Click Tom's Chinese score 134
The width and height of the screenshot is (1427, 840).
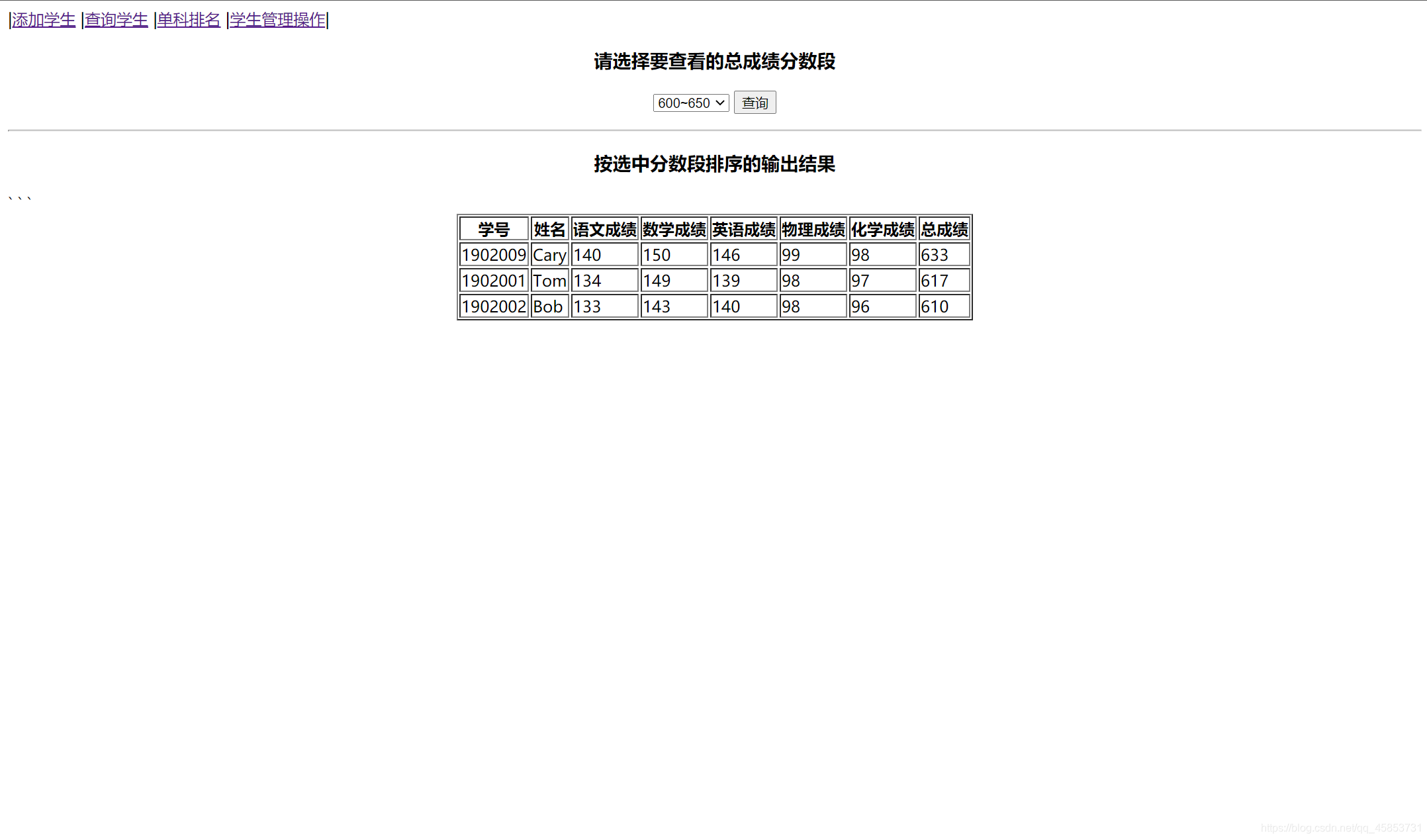pos(605,281)
